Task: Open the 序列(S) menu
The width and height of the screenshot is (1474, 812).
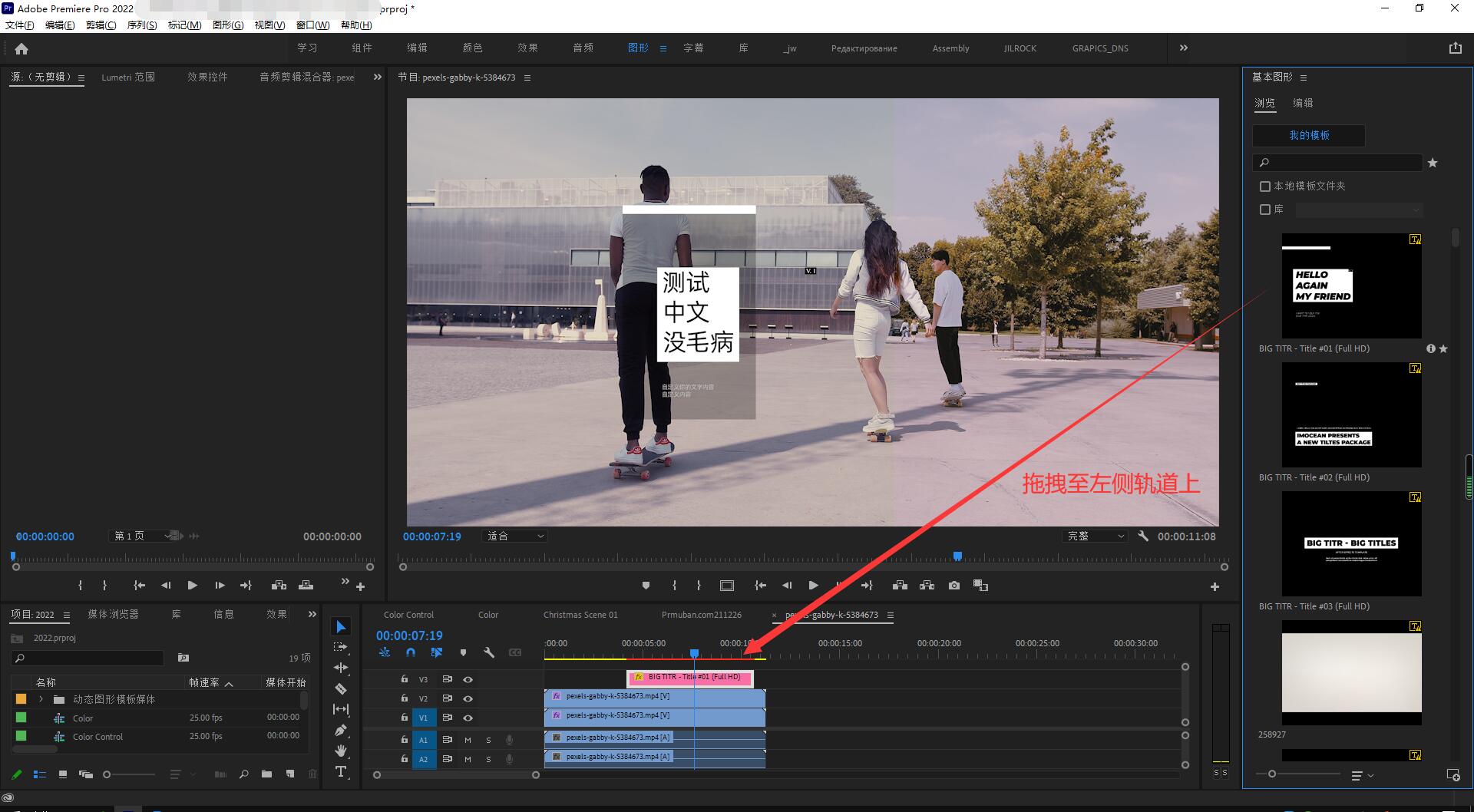Action: [141, 25]
